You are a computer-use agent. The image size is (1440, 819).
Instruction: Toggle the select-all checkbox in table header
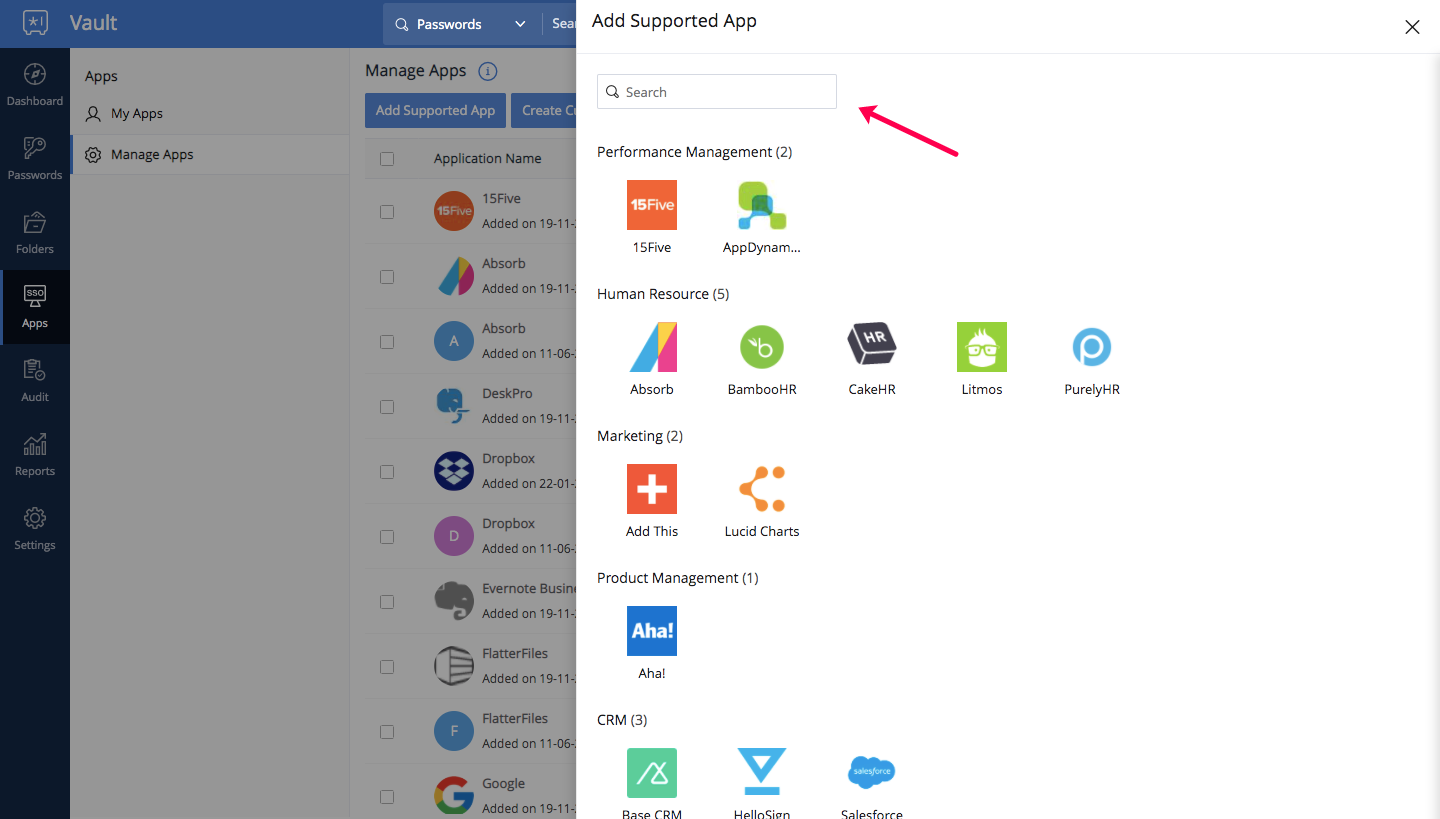[387, 158]
